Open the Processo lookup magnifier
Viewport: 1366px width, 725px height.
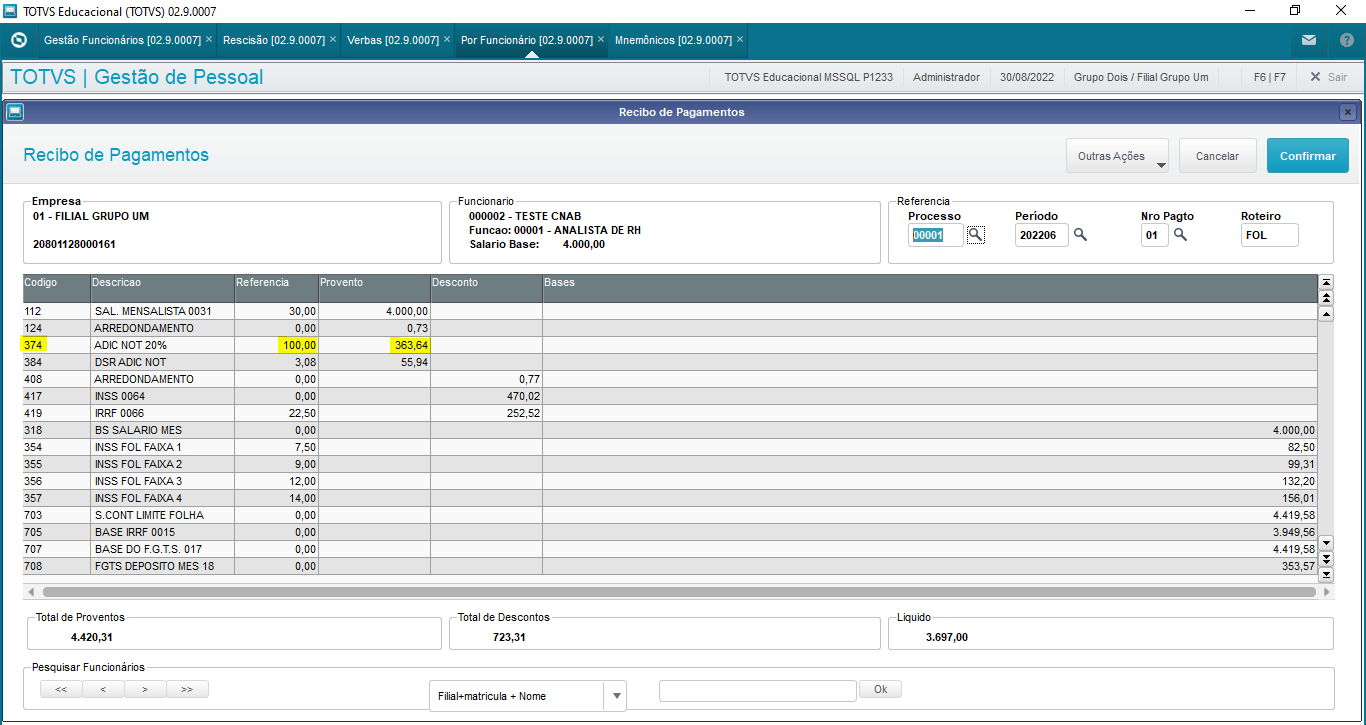(x=976, y=235)
